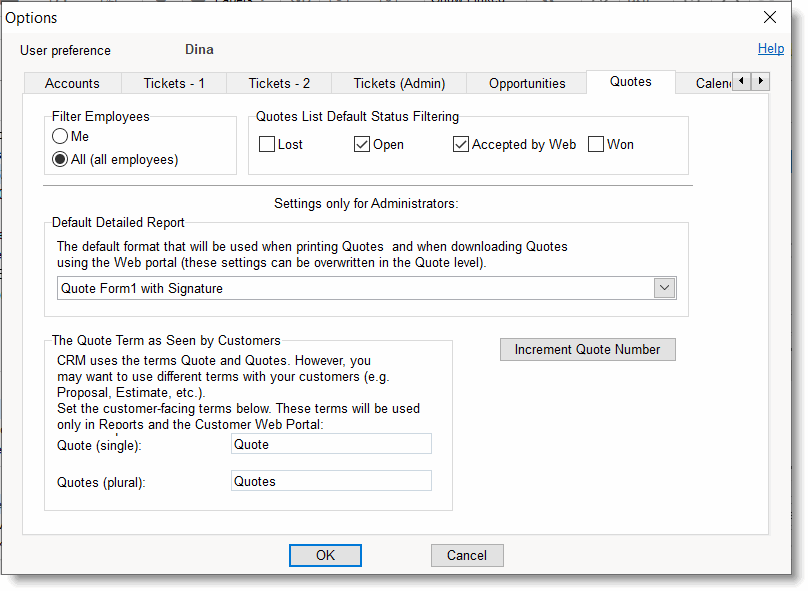Go to the Tickets - 2 tab
Viewport: 808px width, 591px height.
(x=279, y=83)
